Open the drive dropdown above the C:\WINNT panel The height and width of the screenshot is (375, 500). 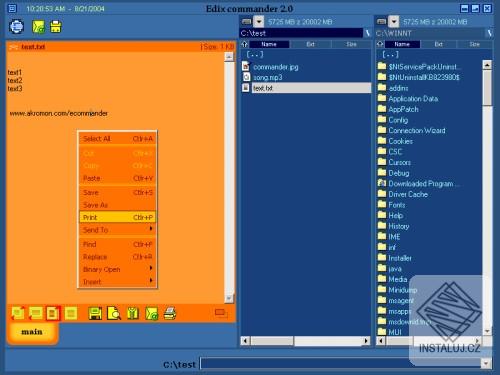pyautogui.click(x=394, y=22)
